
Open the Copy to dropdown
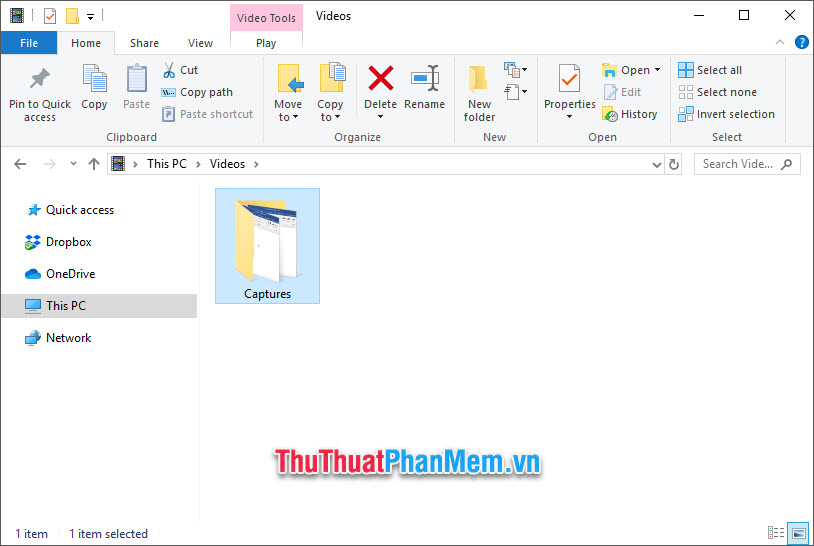330,93
